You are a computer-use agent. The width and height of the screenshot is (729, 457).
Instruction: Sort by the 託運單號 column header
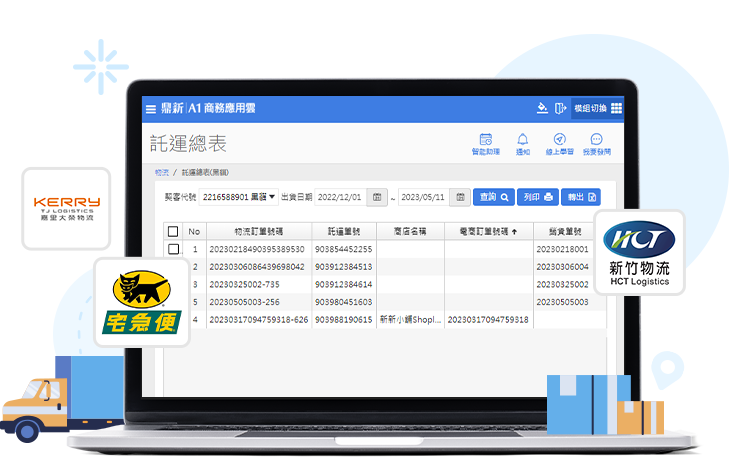point(344,231)
